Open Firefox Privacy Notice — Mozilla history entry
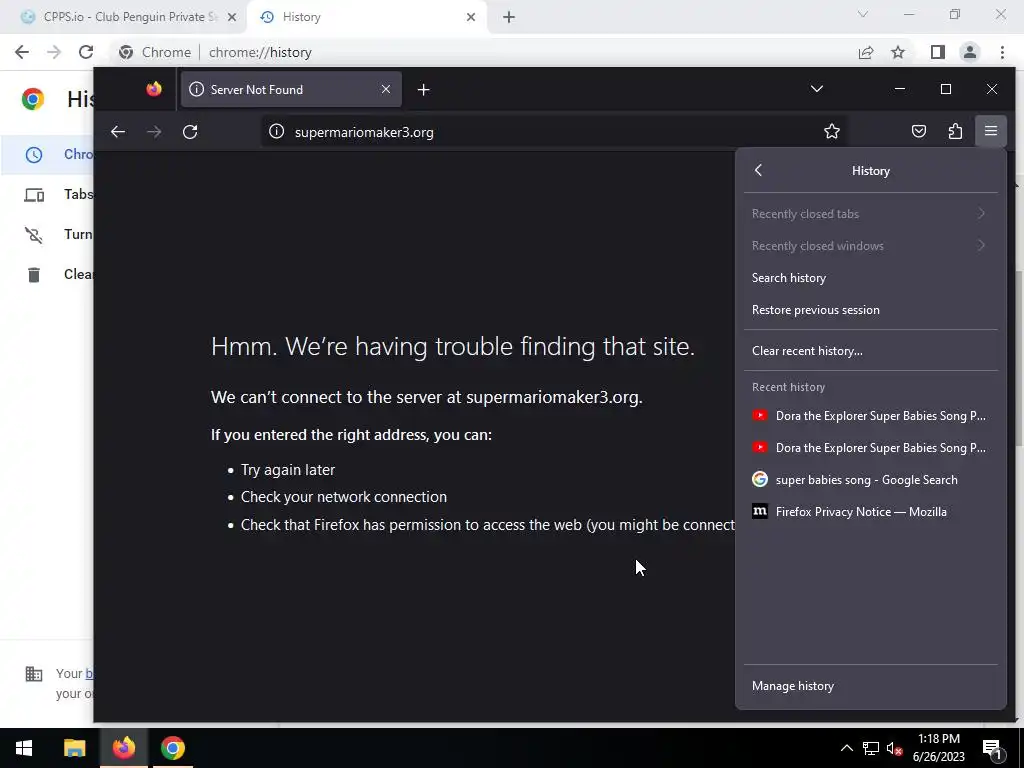 tap(871, 511)
